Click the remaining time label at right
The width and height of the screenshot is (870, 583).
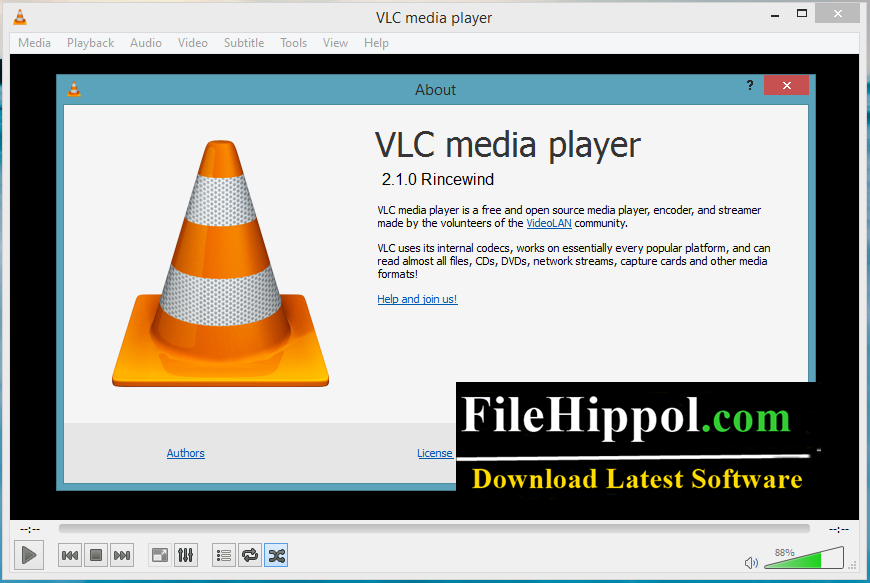(x=838, y=529)
